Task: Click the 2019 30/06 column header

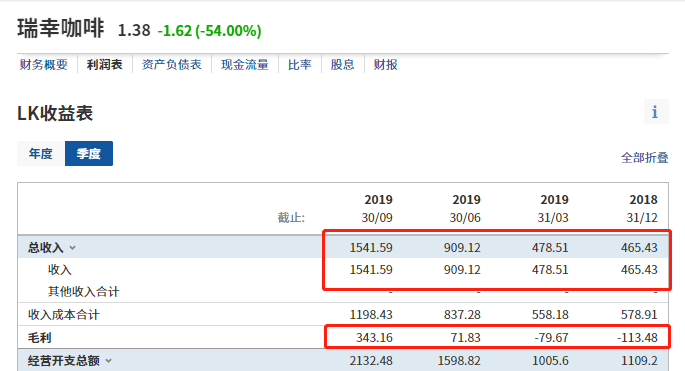Action: [x=465, y=208]
